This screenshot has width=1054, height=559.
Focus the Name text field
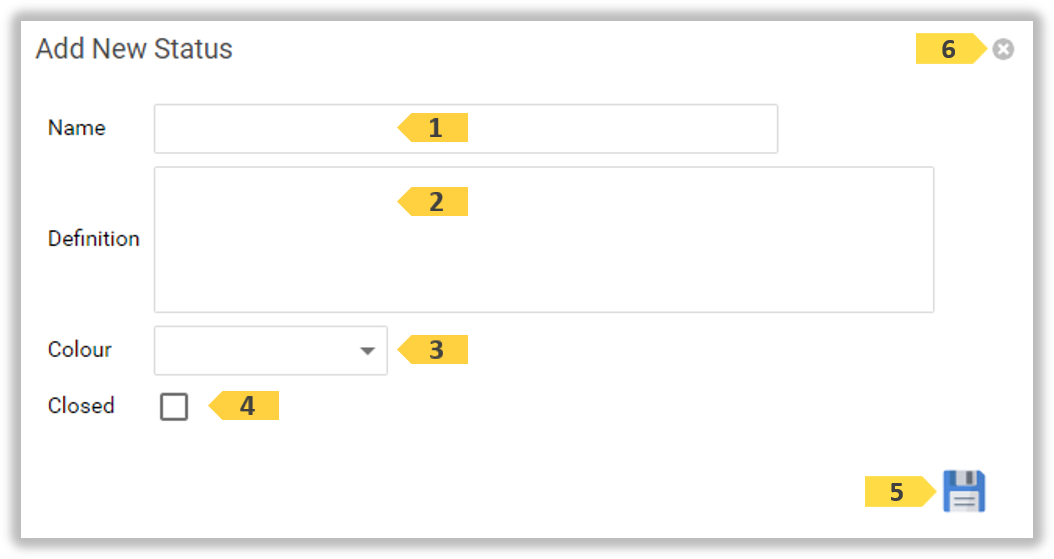[280, 129]
